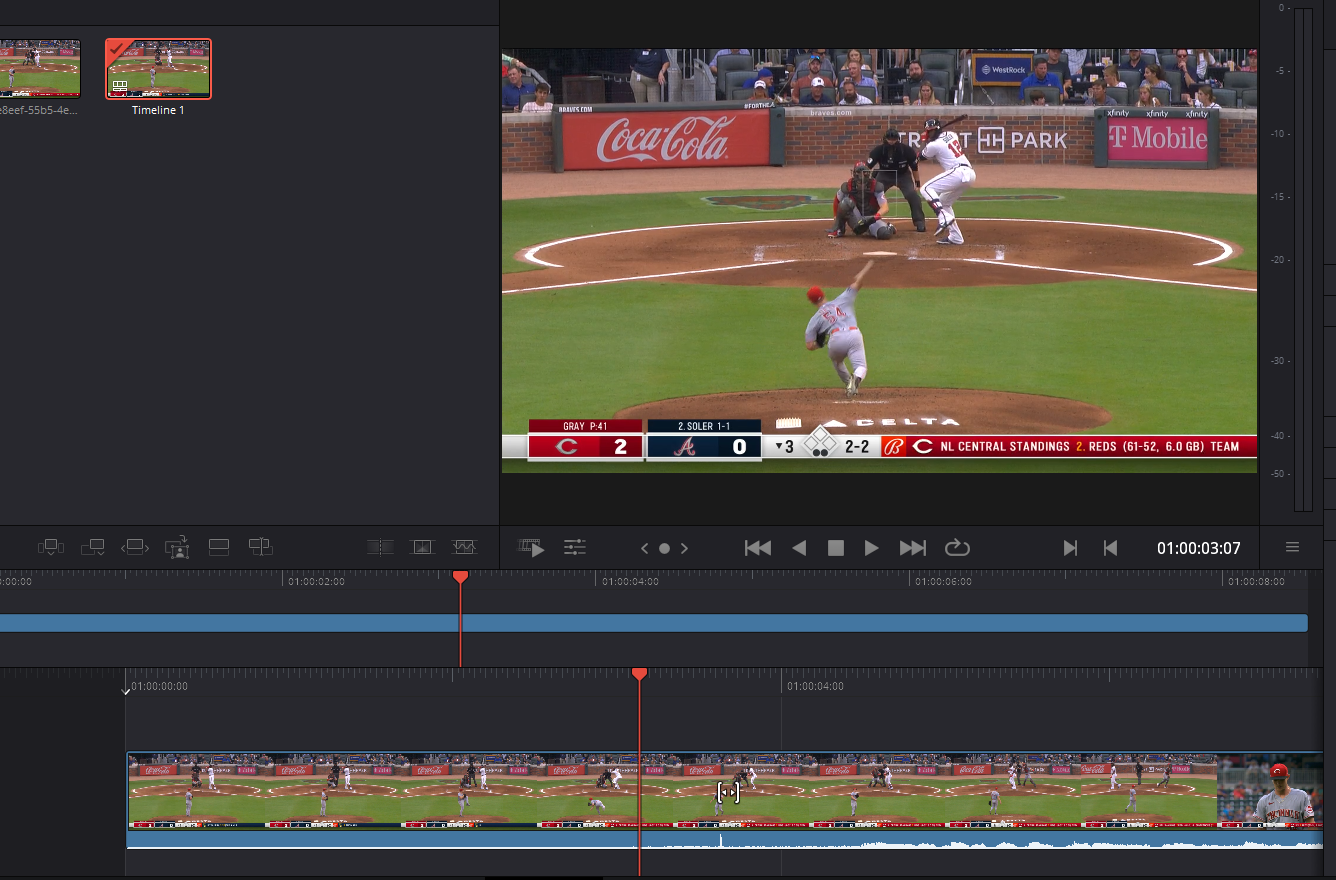Click 01:00:06:00 on the upper ruler
The height and width of the screenshot is (880, 1336).
pos(944,581)
